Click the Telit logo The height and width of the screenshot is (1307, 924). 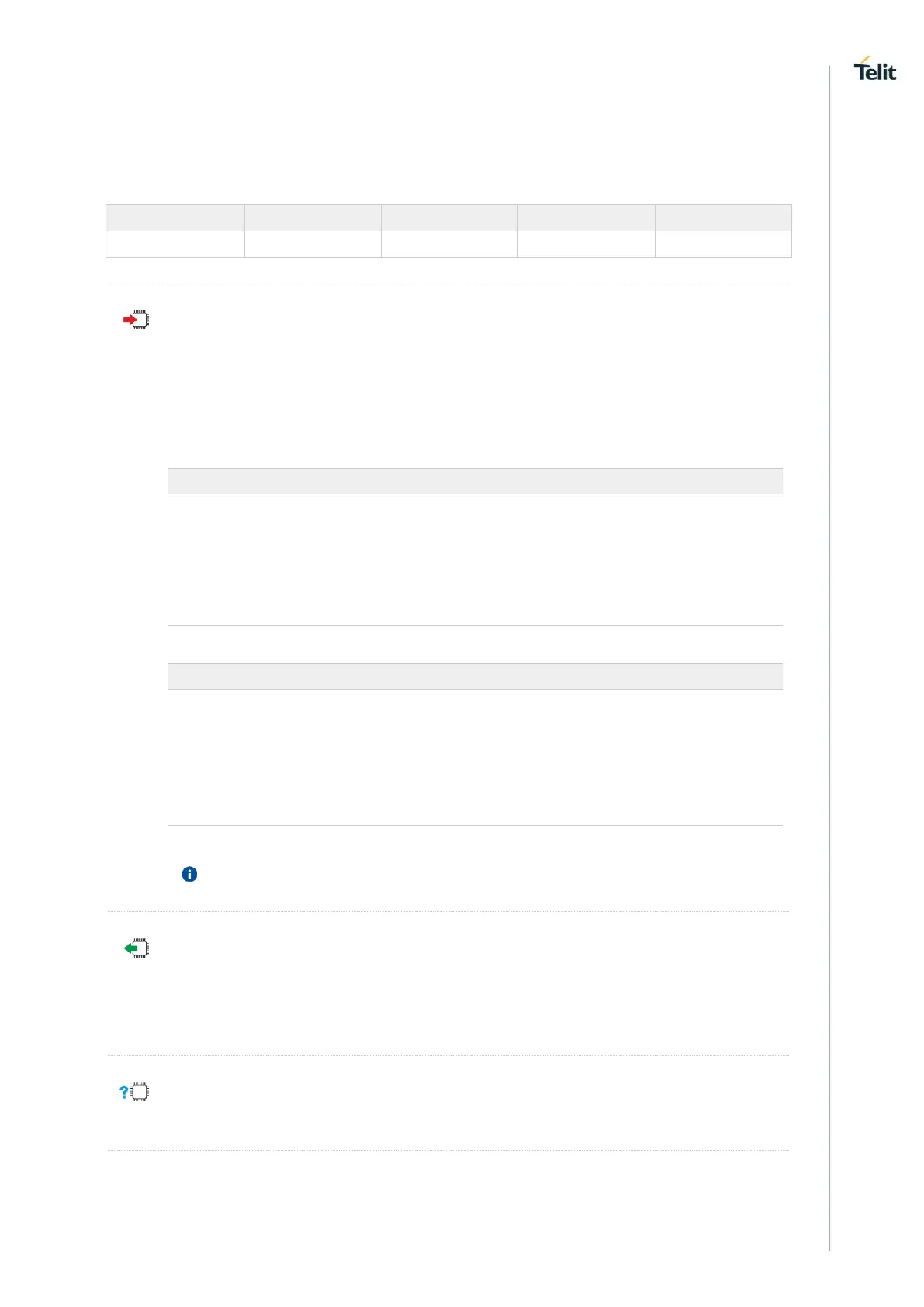coord(874,70)
